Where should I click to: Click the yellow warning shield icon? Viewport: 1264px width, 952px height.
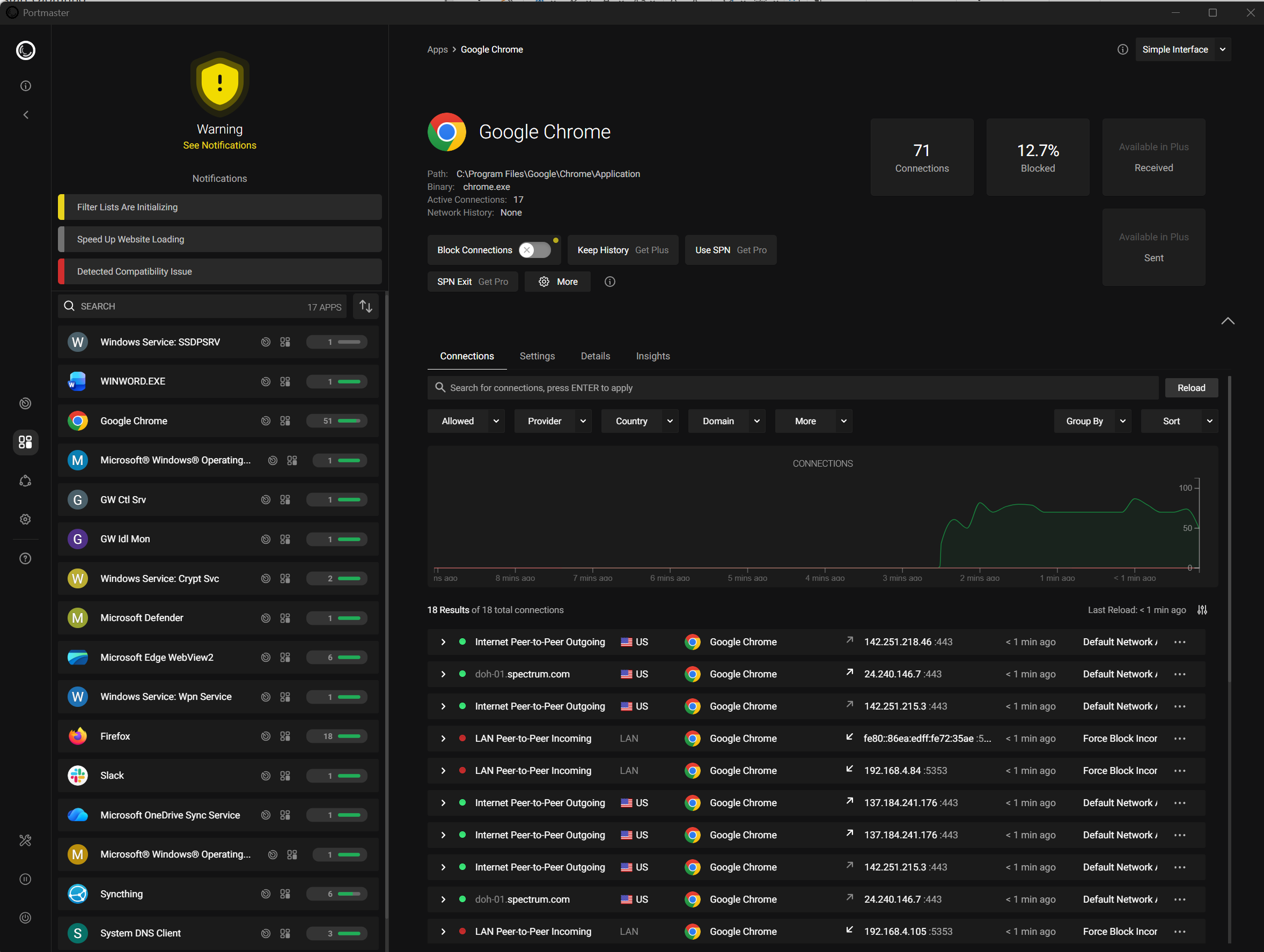click(219, 84)
